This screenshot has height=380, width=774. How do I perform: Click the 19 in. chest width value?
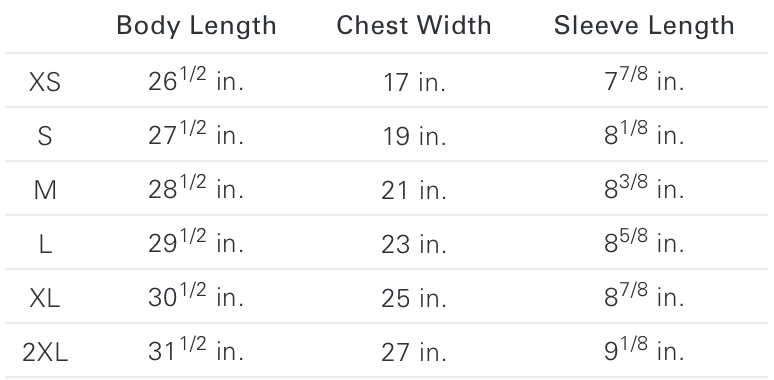point(414,136)
